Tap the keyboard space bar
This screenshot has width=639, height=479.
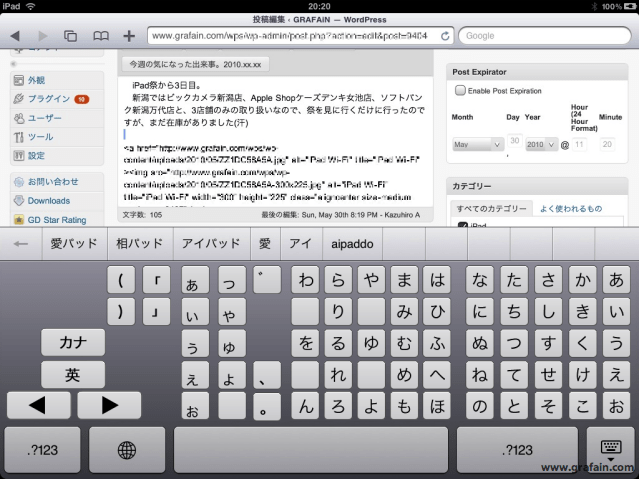pyautogui.click(x=311, y=450)
